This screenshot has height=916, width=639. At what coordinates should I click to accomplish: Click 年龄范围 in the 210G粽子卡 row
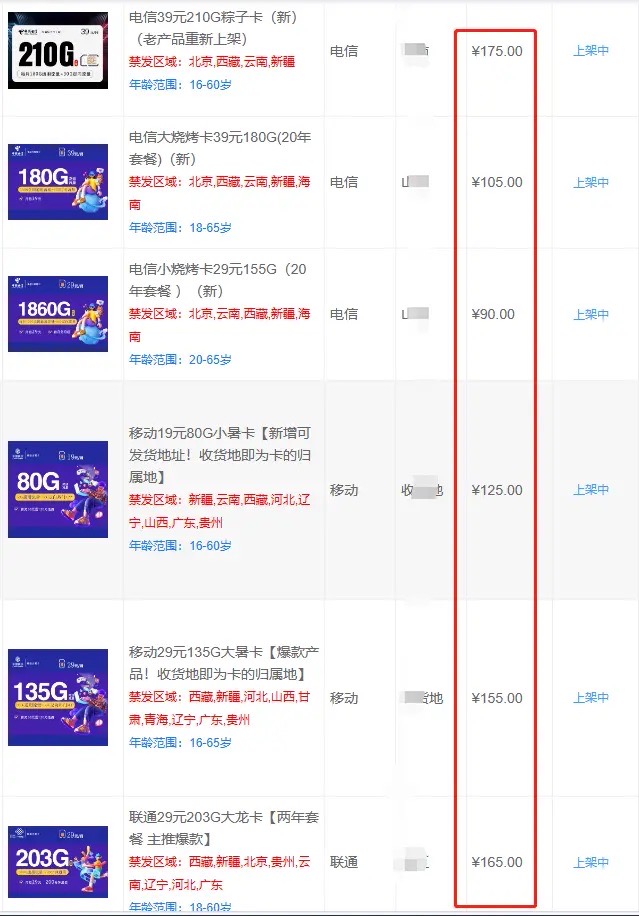coord(180,85)
